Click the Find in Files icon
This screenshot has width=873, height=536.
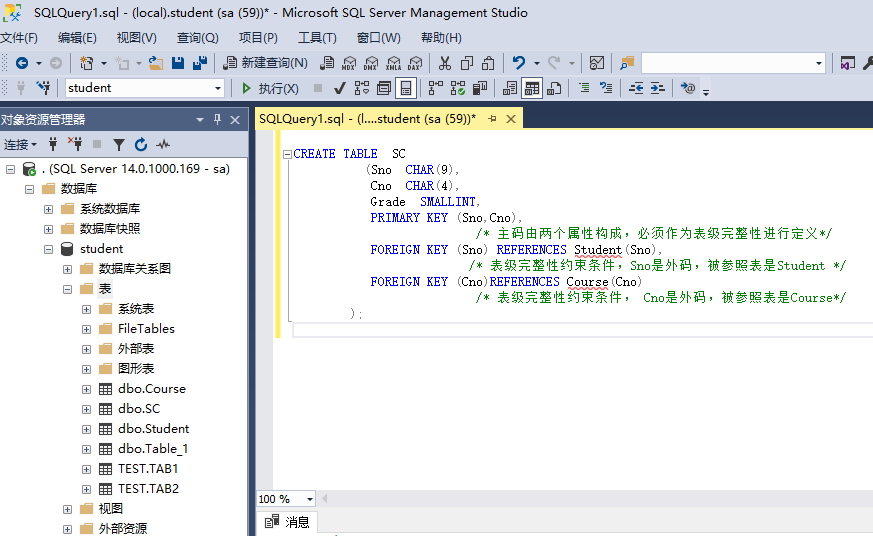(627, 63)
